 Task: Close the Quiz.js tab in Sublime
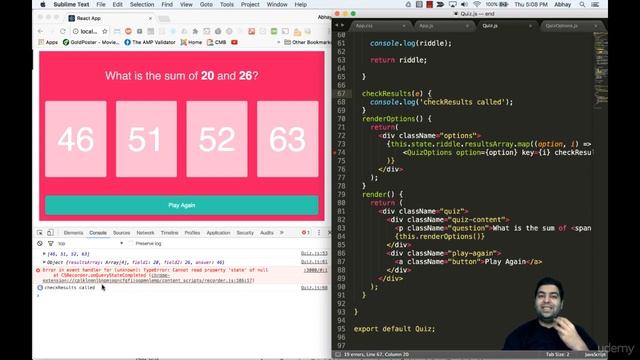point(530,26)
